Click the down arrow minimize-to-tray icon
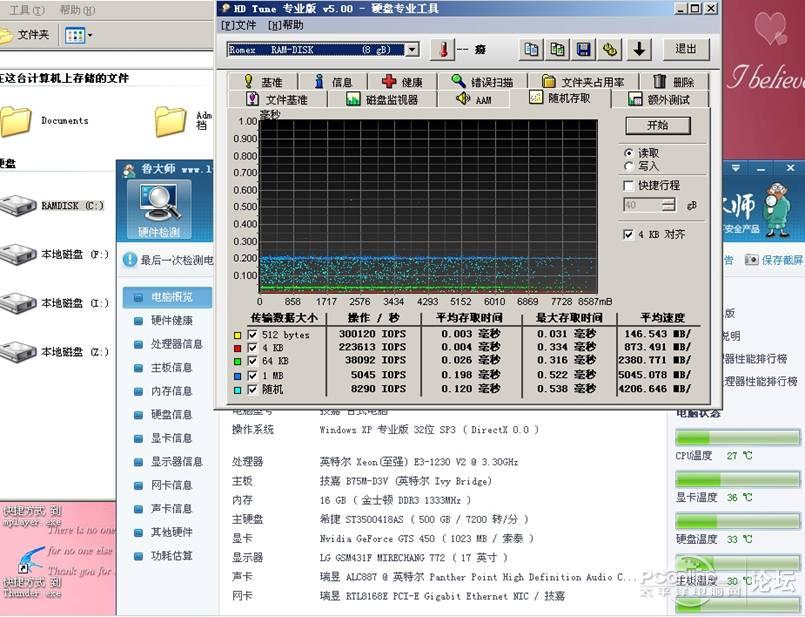Image resolution: width=805 pixels, height=617 pixels. (x=639, y=49)
